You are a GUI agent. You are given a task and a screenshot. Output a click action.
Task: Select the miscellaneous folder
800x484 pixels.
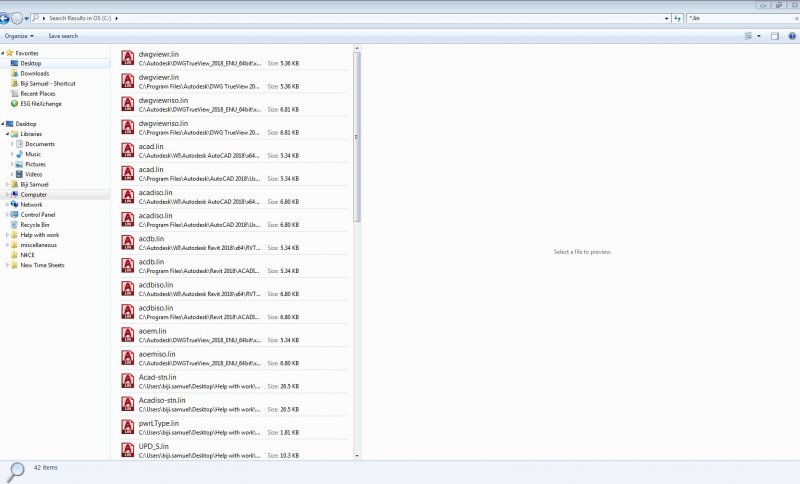point(38,245)
